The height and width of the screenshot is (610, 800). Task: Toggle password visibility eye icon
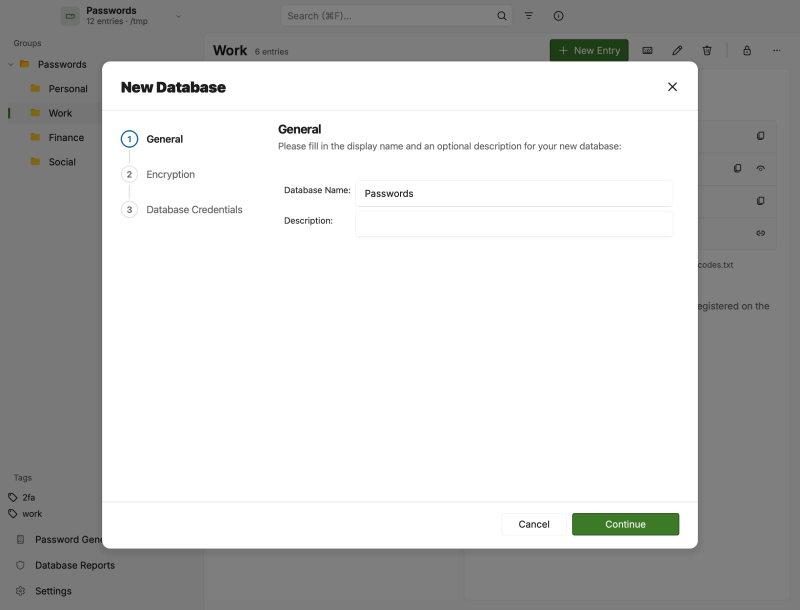click(x=760, y=168)
